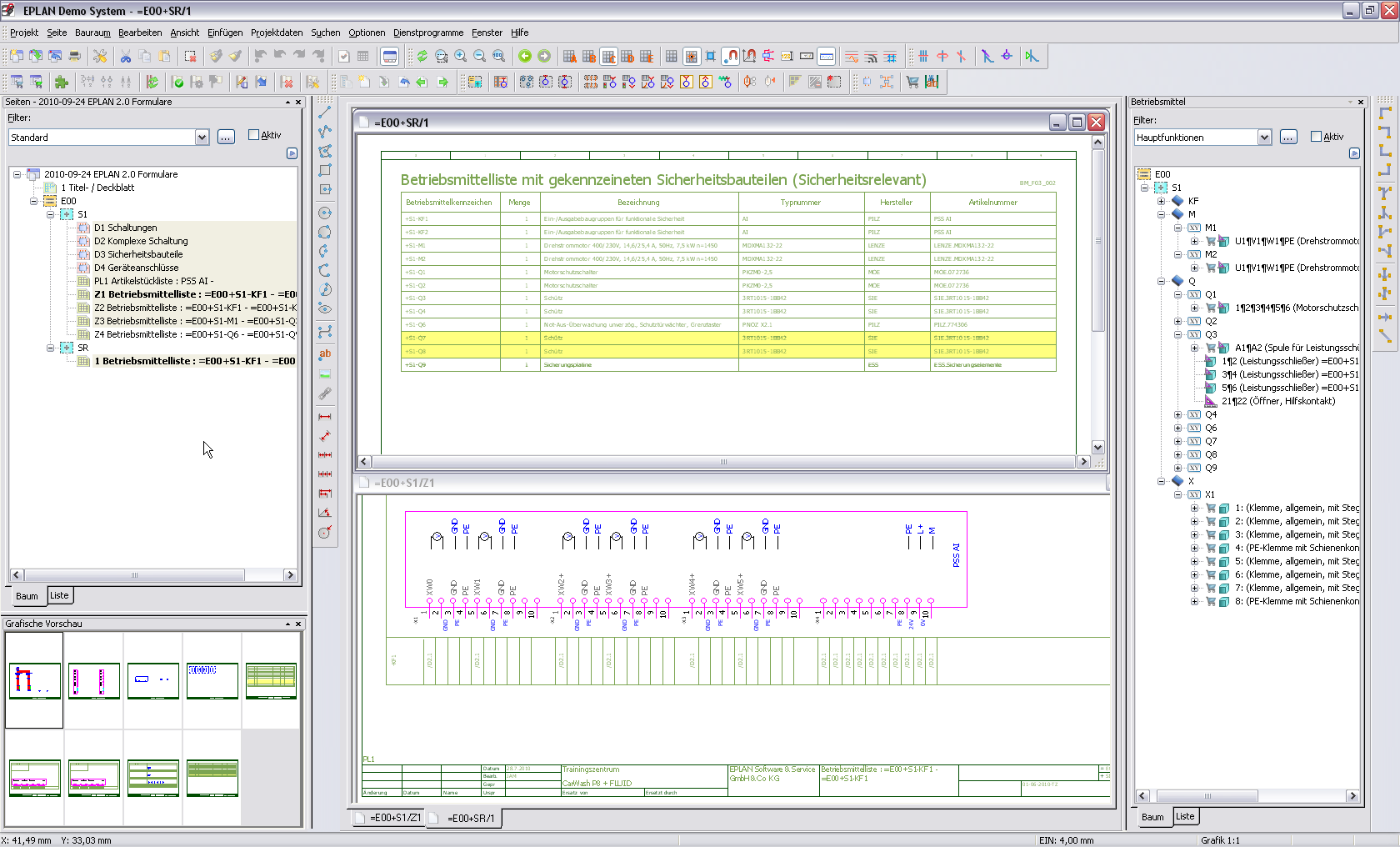Click the print icon in the toolbar
Image resolution: width=1400 pixels, height=847 pixels.
(x=74, y=56)
